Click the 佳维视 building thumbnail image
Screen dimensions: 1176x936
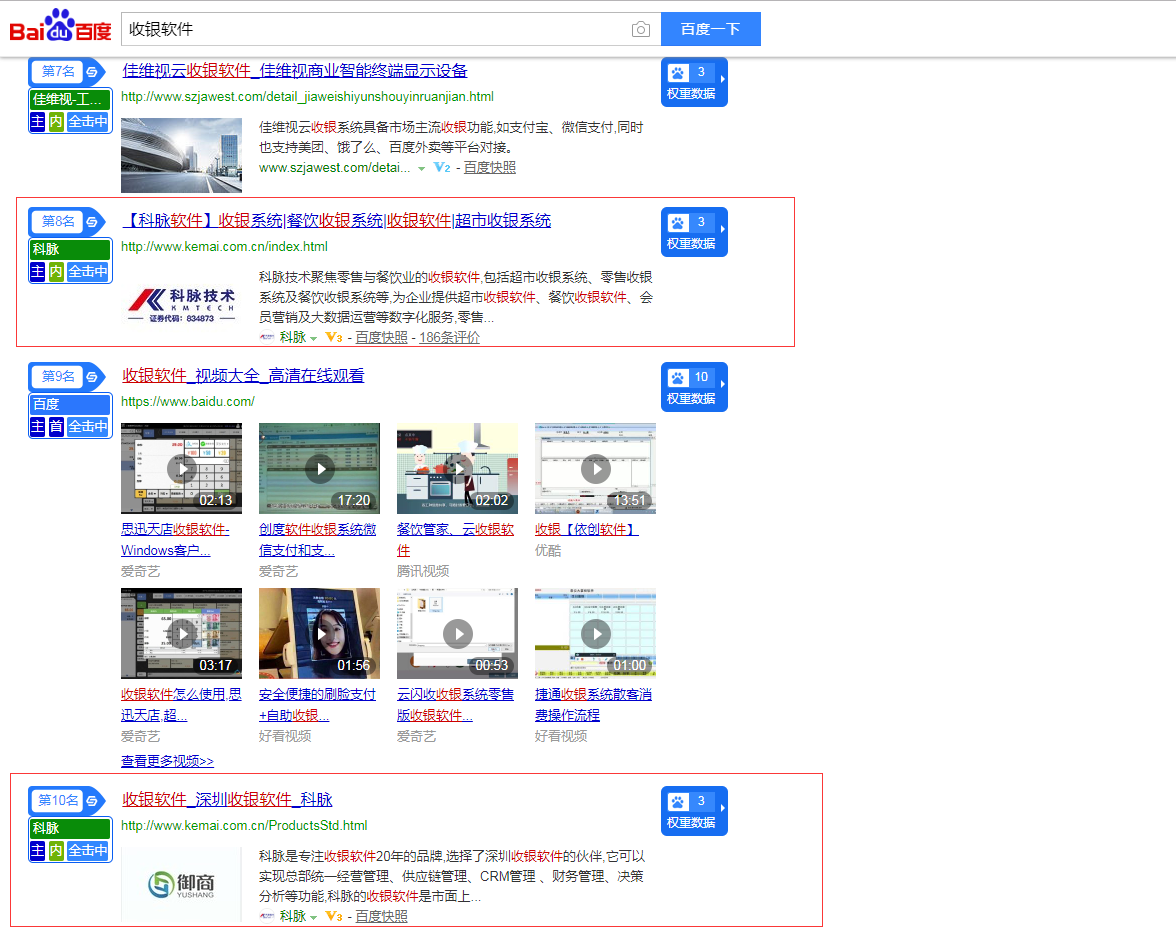pyautogui.click(x=182, y=155)
